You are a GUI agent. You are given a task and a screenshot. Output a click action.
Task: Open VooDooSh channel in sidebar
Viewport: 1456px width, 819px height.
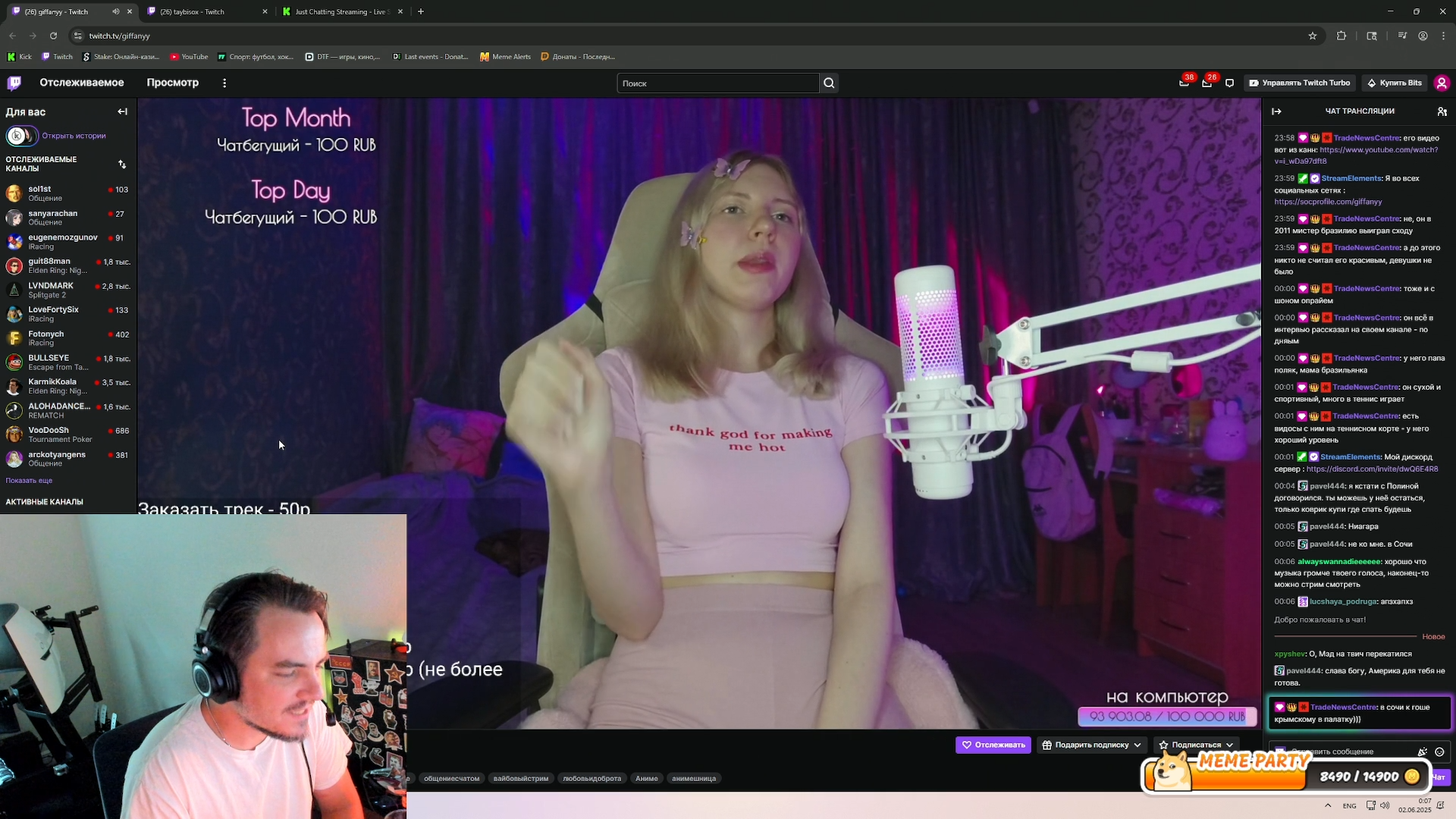coord(67,435)
